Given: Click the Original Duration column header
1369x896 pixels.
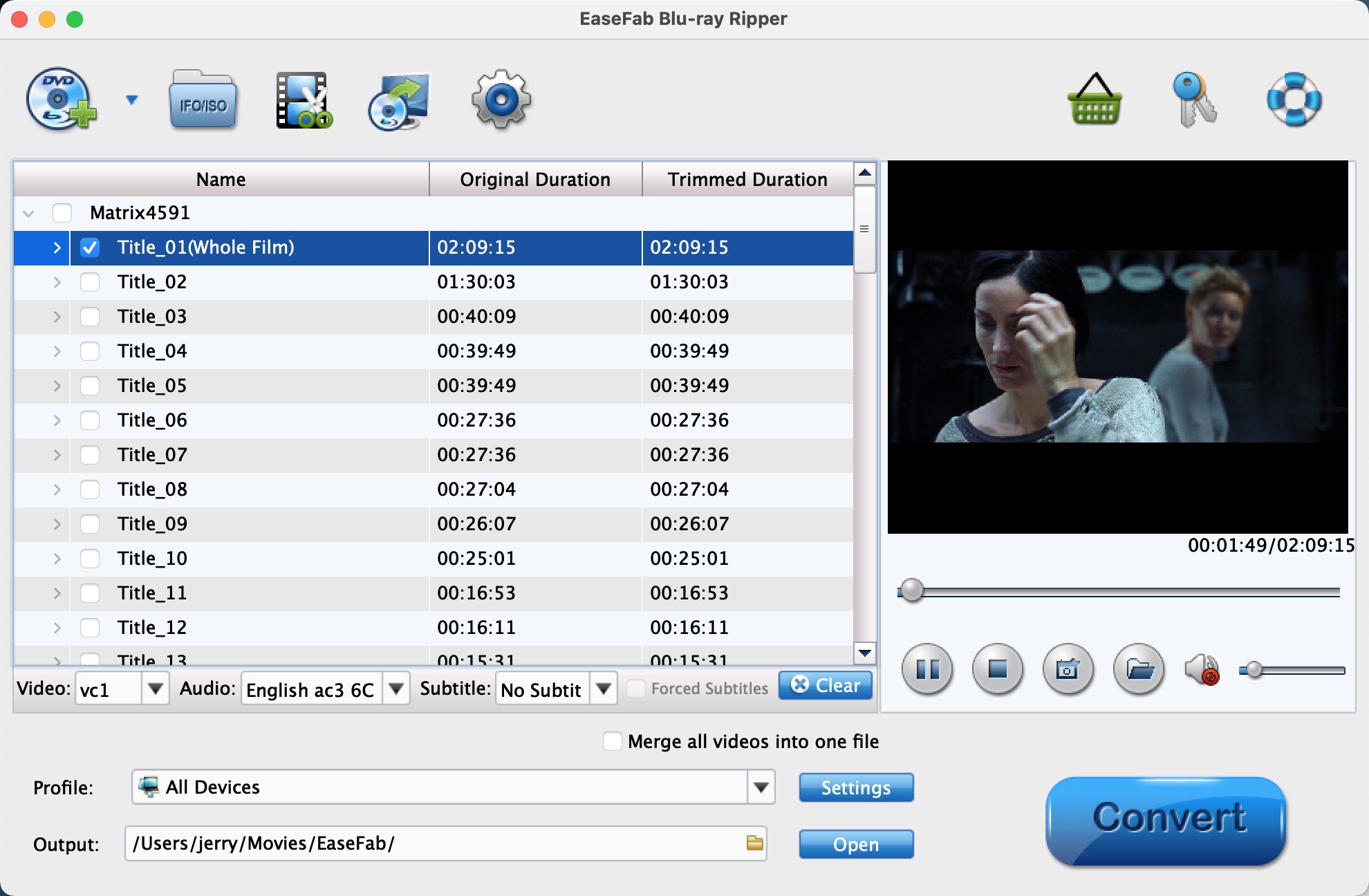Looking at the screenshot, I should point(536,180).
